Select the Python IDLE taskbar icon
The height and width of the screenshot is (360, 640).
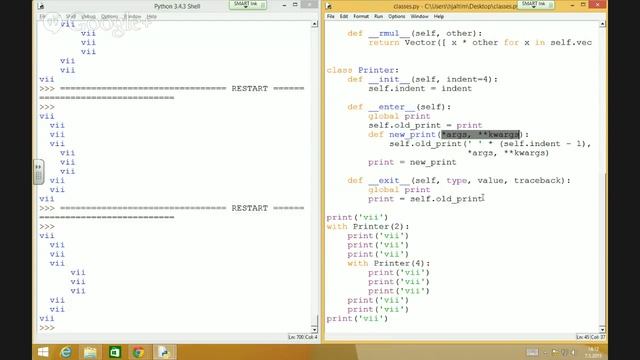[164, 352]
